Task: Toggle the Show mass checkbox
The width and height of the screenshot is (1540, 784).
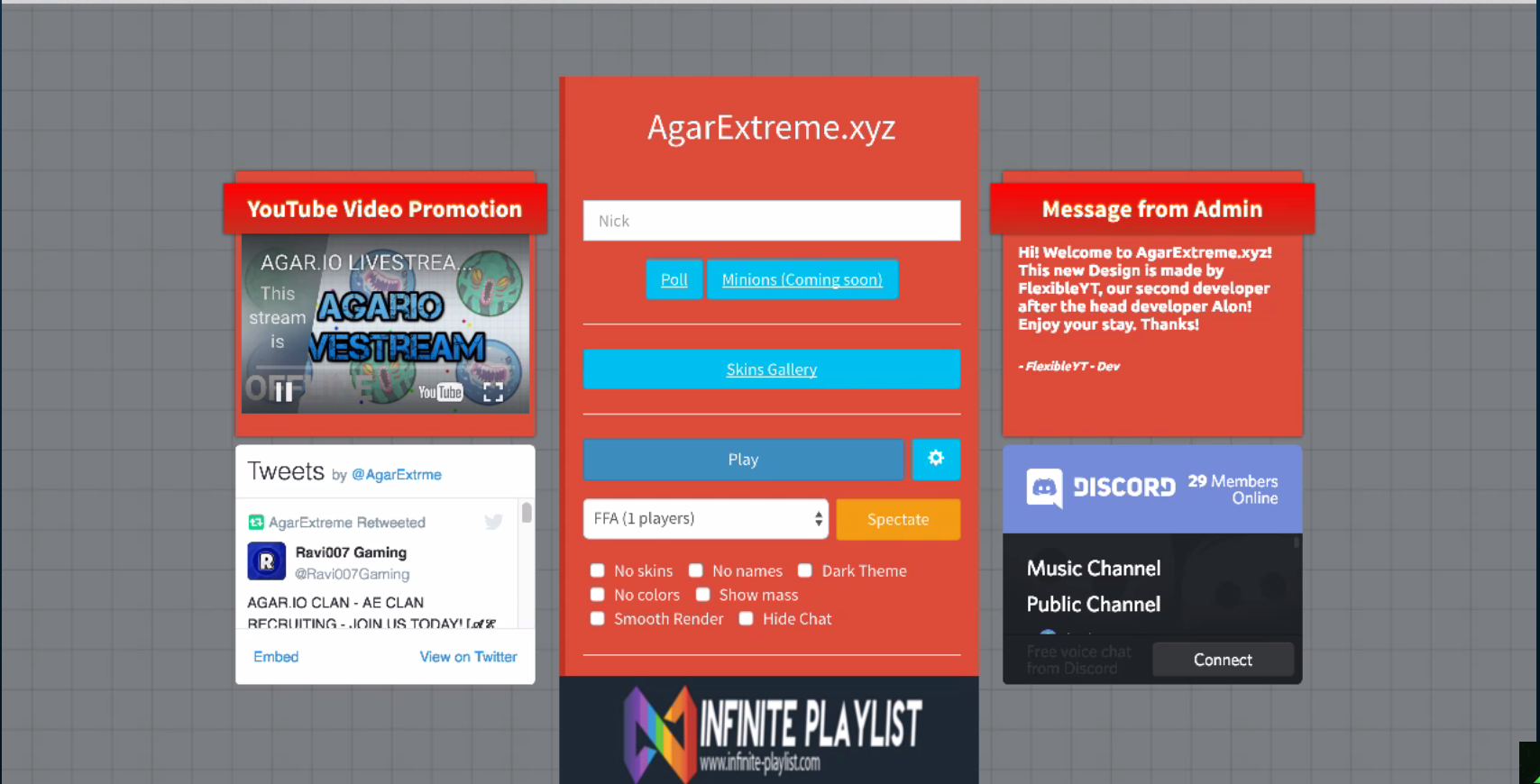Action: pyautogui.click(x=702, y=595)
